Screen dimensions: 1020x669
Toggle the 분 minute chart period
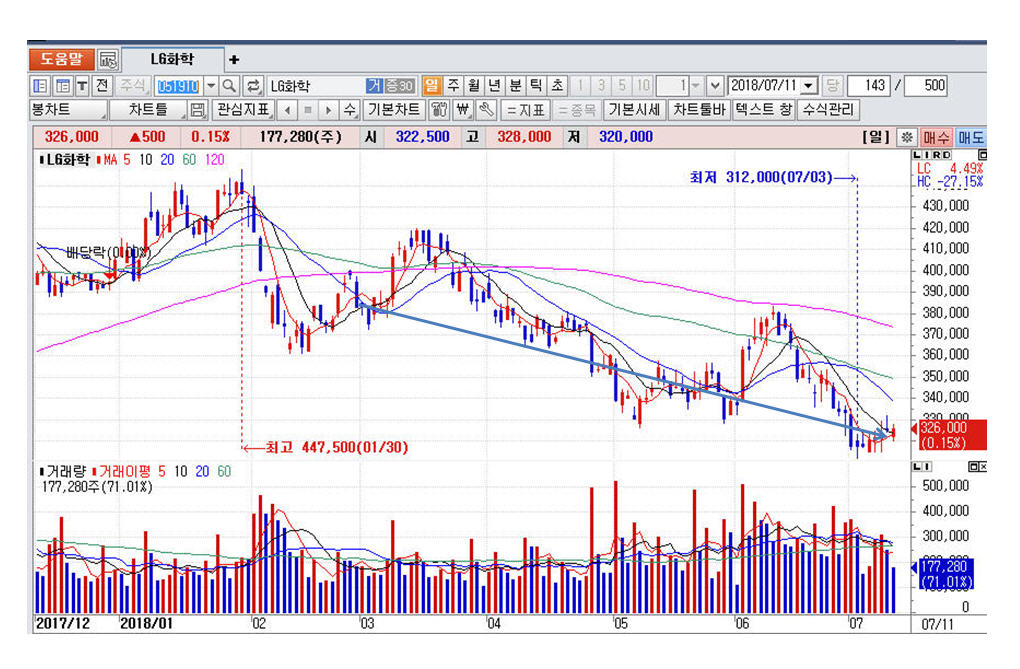coord(515,86)
